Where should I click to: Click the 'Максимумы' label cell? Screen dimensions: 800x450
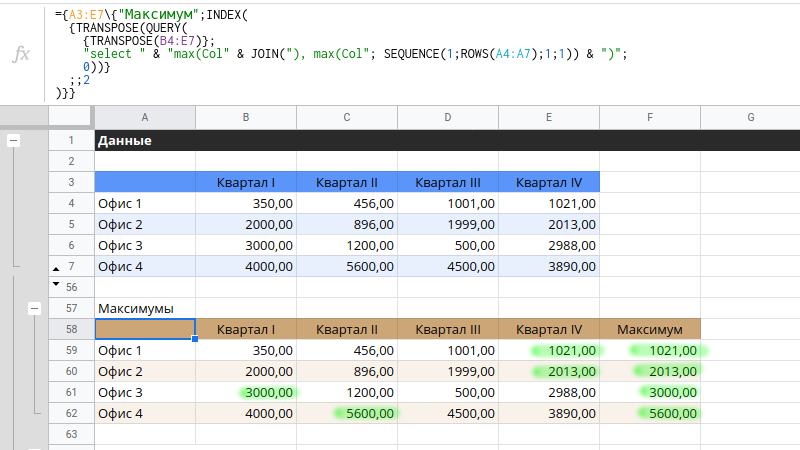coord(145,308)
